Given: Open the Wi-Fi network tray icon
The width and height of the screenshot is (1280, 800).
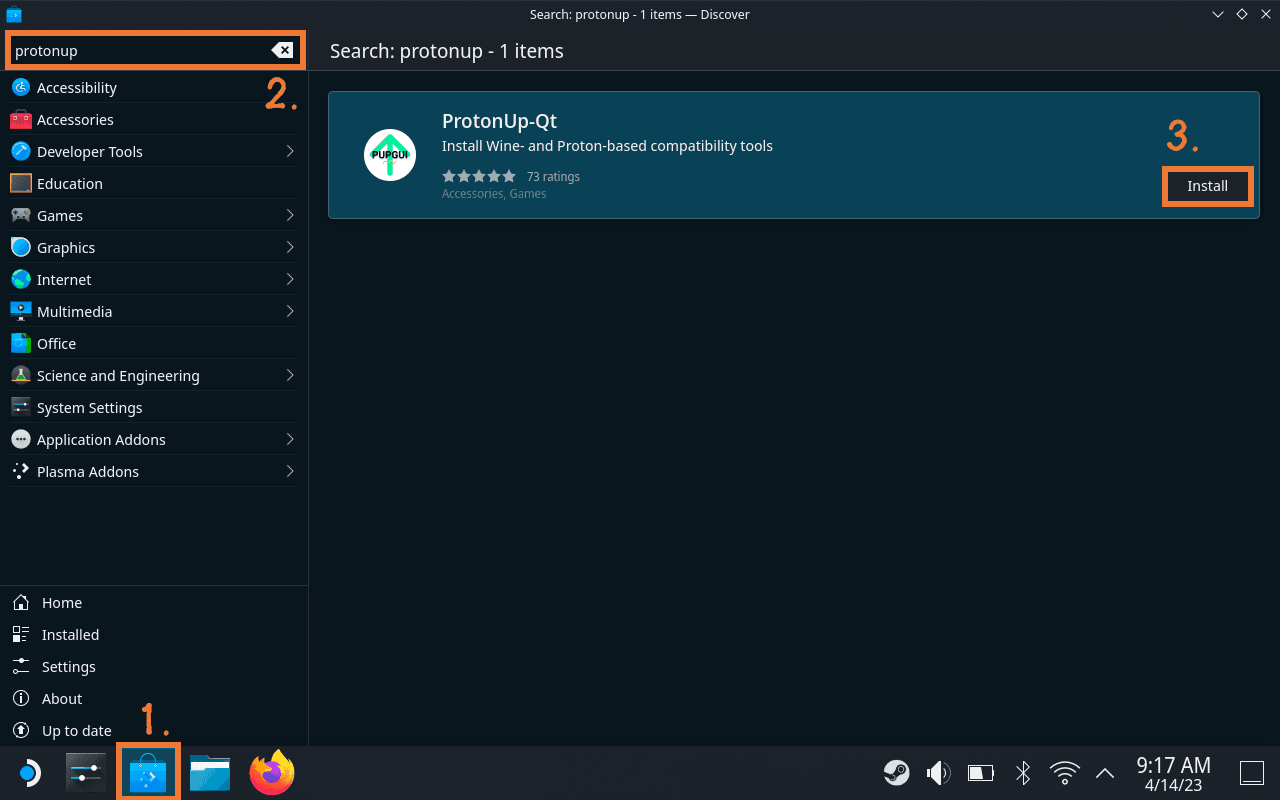Looking at the screenshot, I should coord(1065,773).
